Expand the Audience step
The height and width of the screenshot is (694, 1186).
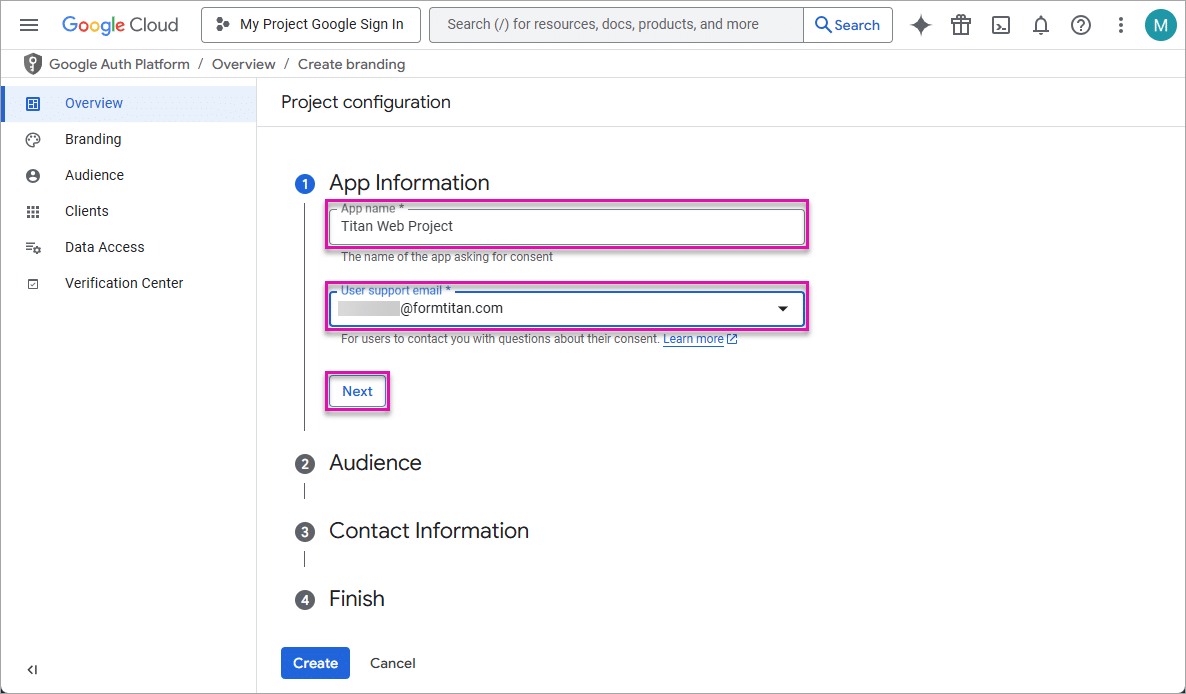pos(375,463)
